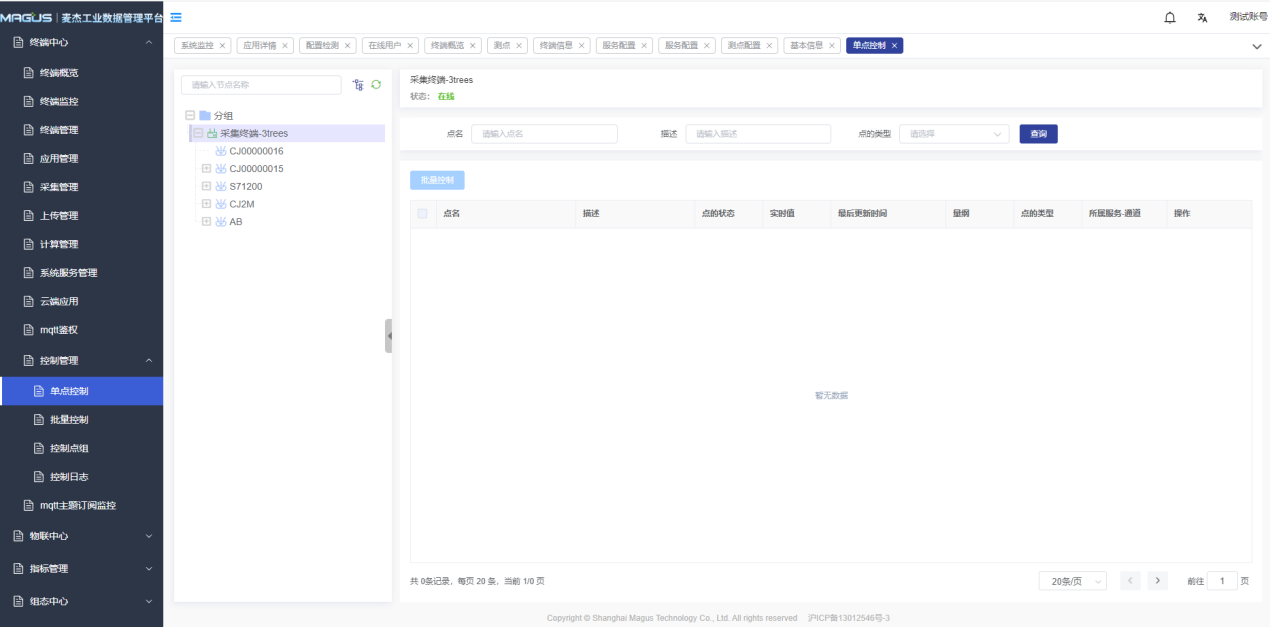Click the previous page arrow

(x=1130, y=581)
